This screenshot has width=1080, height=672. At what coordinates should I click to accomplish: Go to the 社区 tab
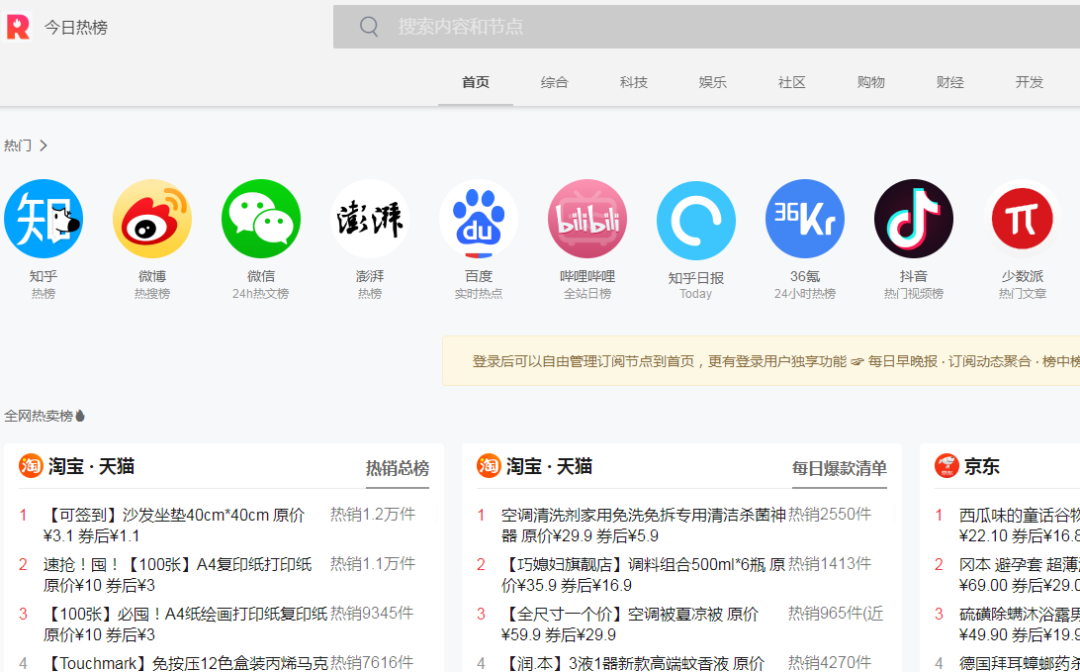click(x=792, y=83)
